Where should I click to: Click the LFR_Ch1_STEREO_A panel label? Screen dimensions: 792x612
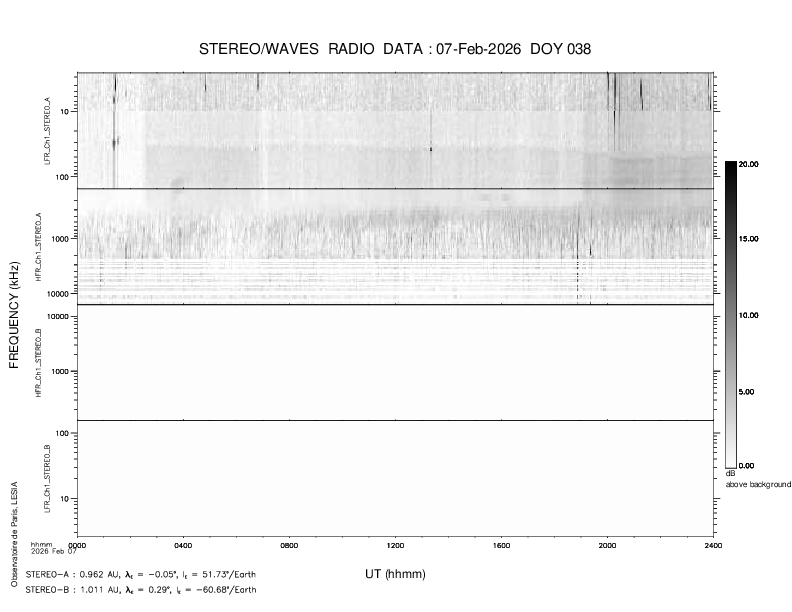(47, 131)
